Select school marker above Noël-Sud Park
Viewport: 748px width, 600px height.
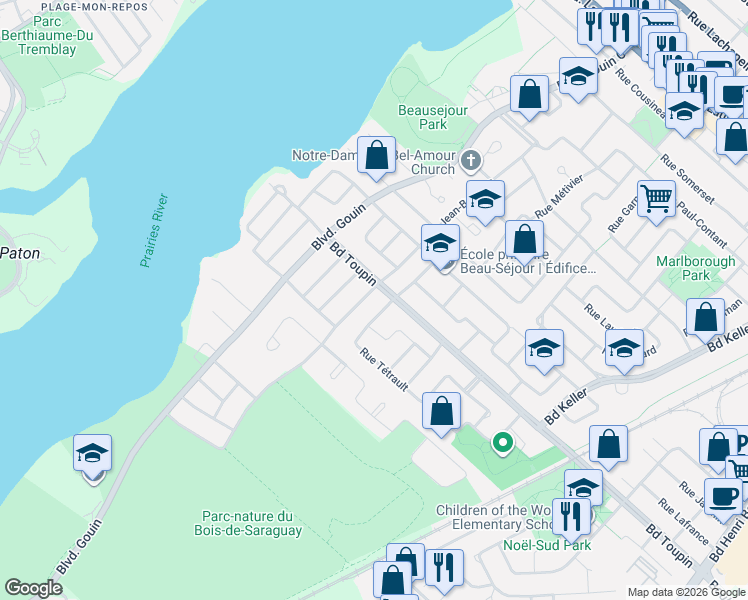pyautogui.click(x=583, y=484)
